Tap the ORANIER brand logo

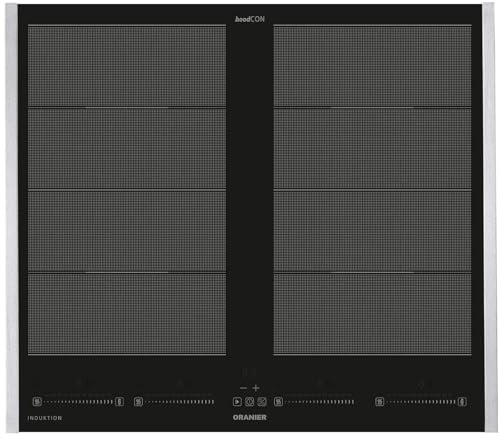[x=250, y=417]
